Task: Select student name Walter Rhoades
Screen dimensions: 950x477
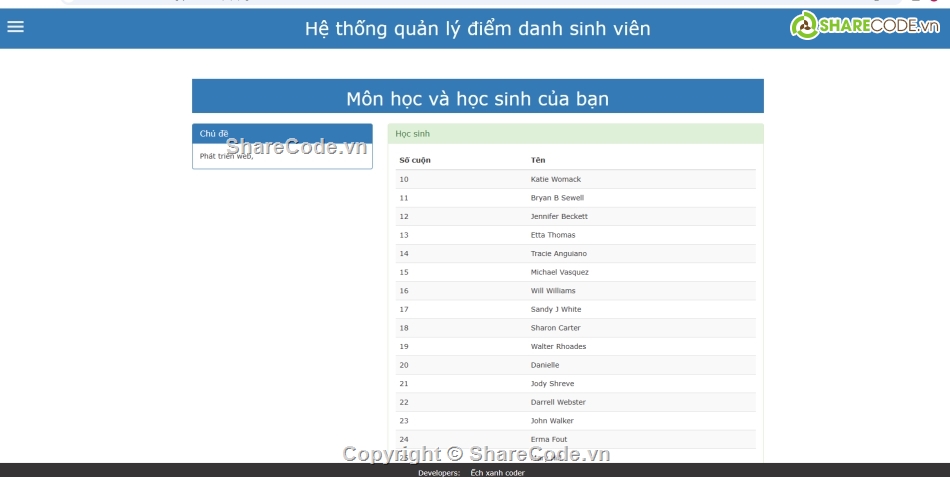Action: point(559,347)
